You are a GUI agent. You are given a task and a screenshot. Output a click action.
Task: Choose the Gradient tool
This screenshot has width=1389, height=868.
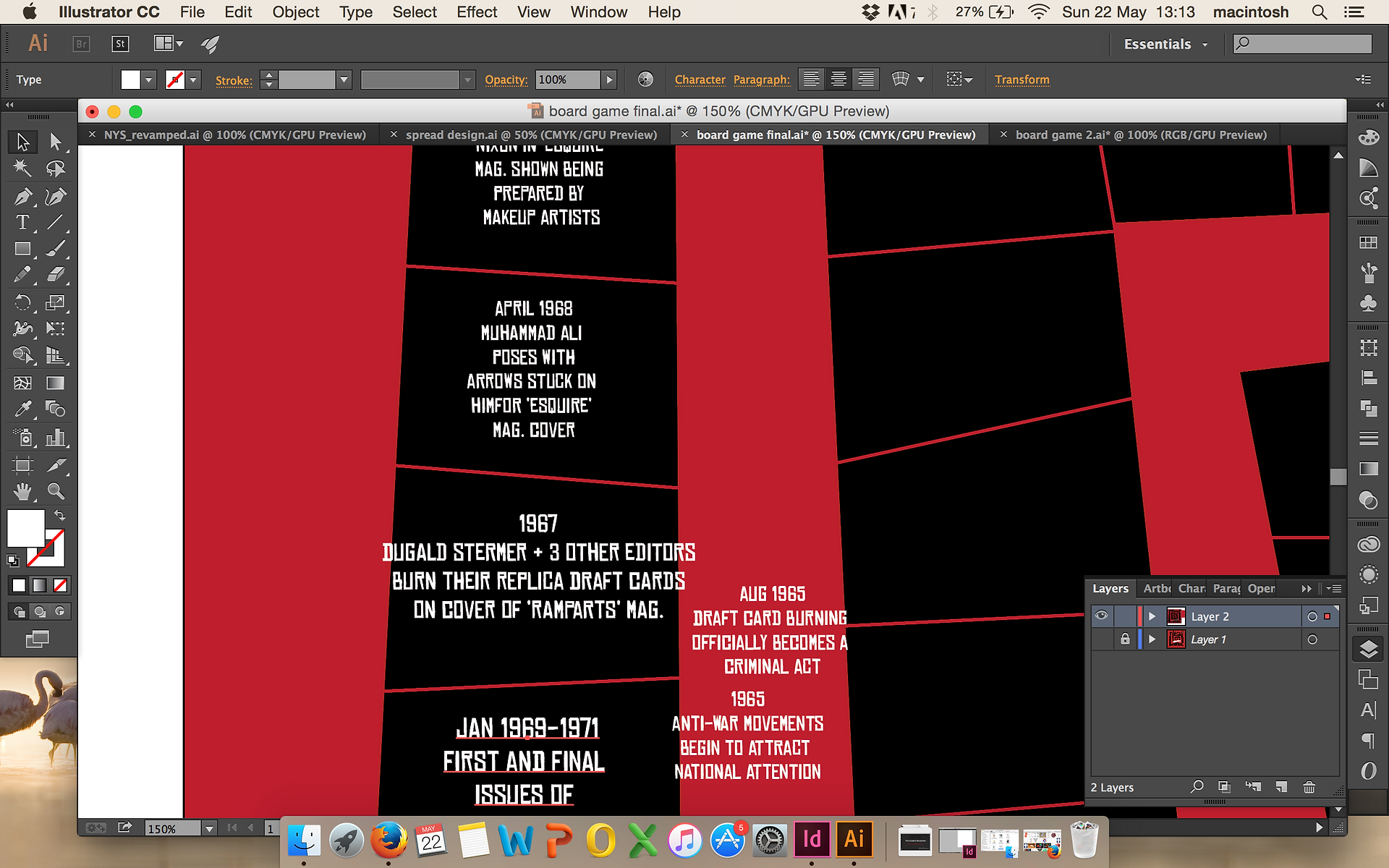tap(56, 383)
